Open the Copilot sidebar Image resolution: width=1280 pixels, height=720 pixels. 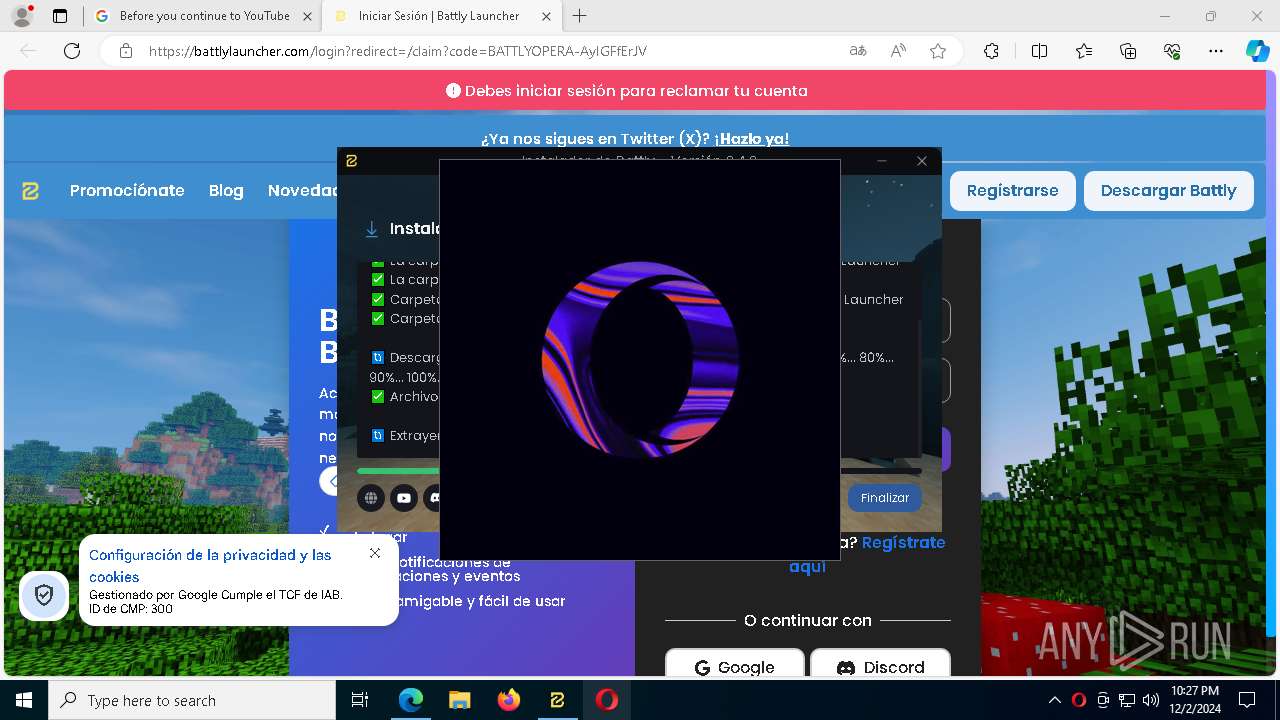tap(1257, 51)
